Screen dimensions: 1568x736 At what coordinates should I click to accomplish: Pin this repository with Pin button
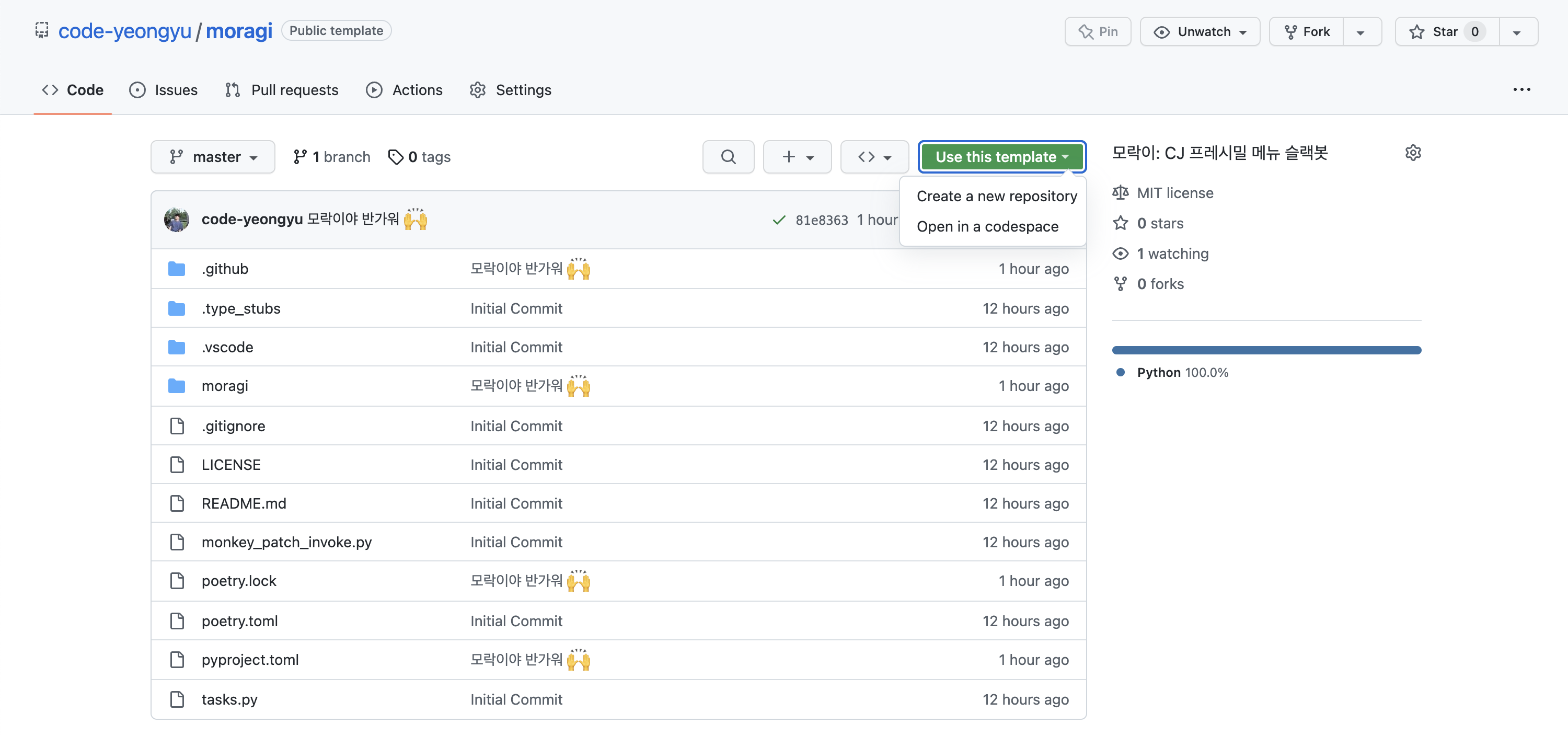(x=1098, y=32)
